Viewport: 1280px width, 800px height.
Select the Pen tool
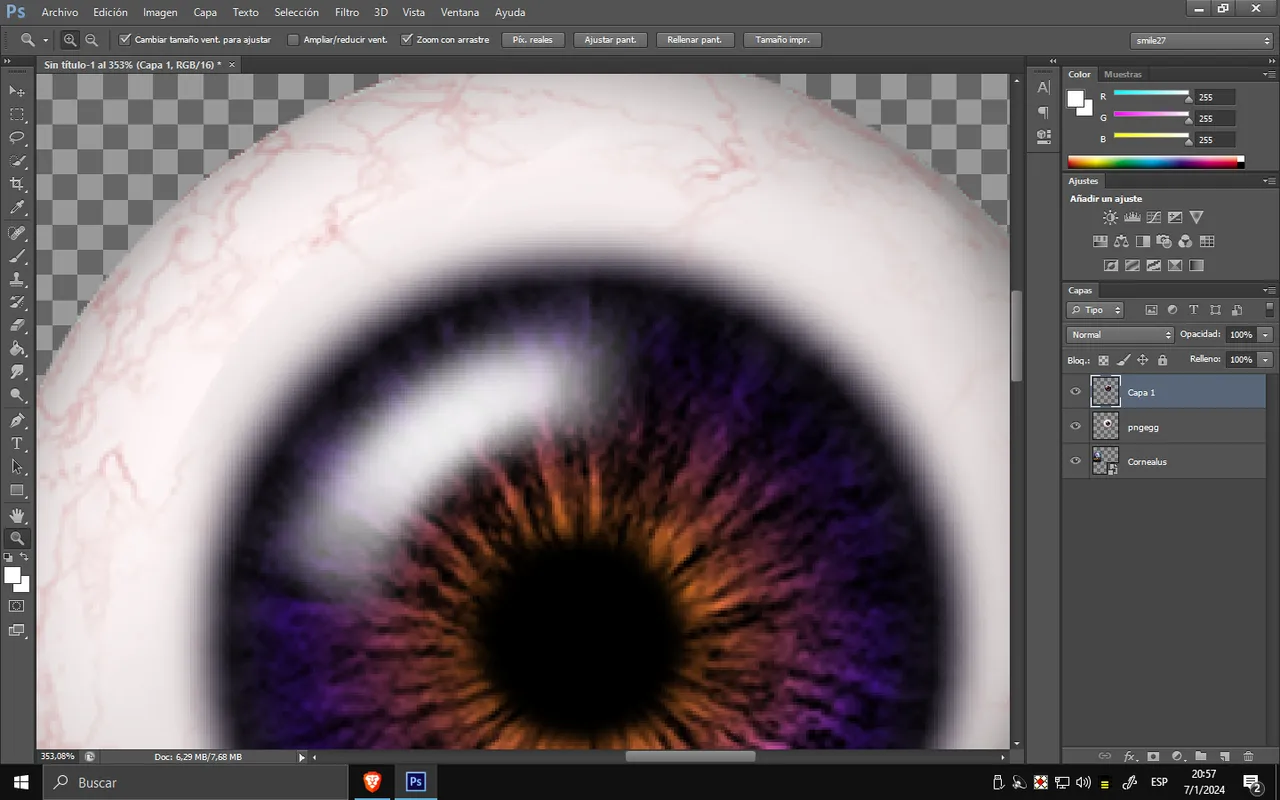[x=17, y=420]
